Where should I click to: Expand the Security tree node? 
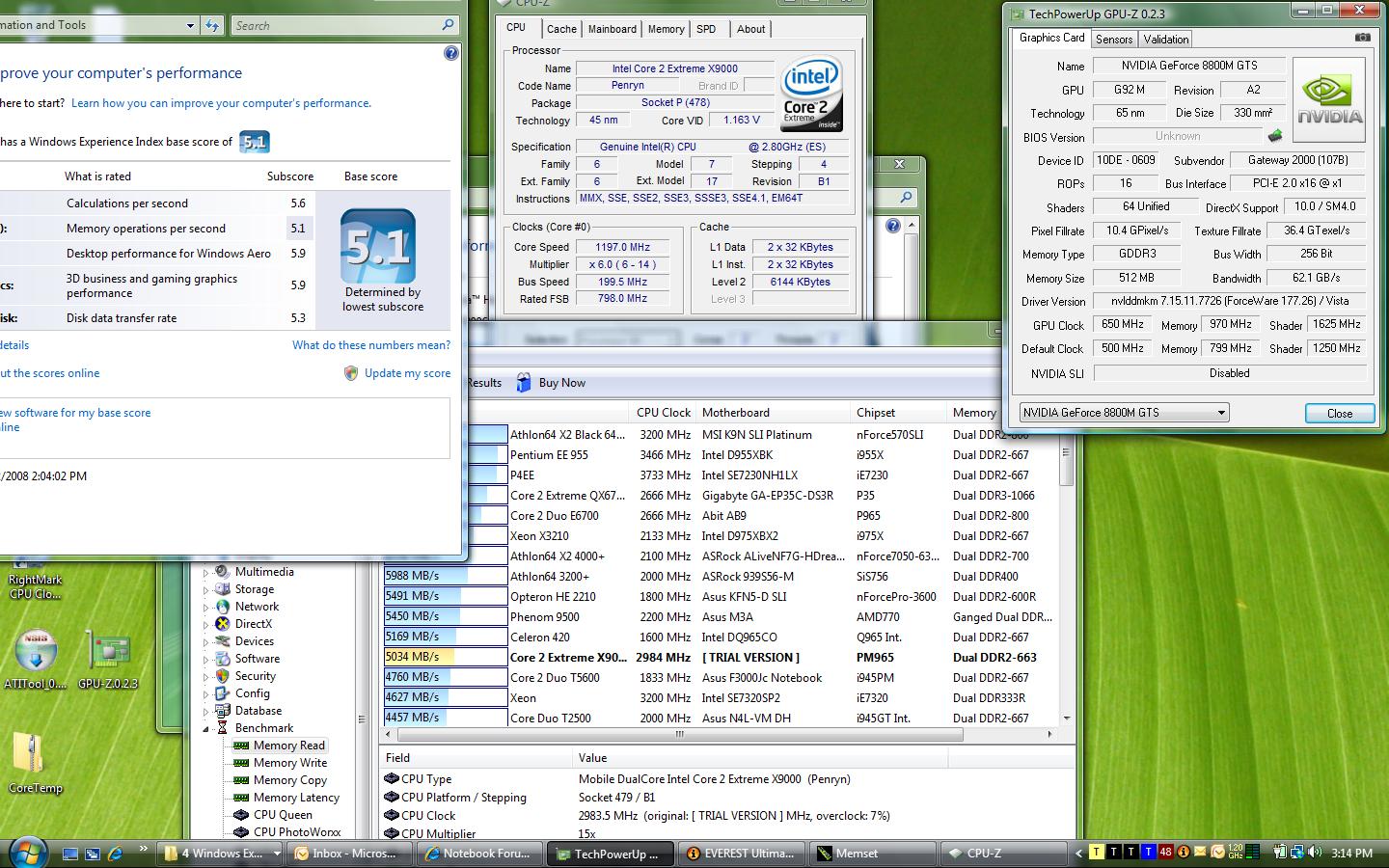pyautogui.click(x=205, y=677)
